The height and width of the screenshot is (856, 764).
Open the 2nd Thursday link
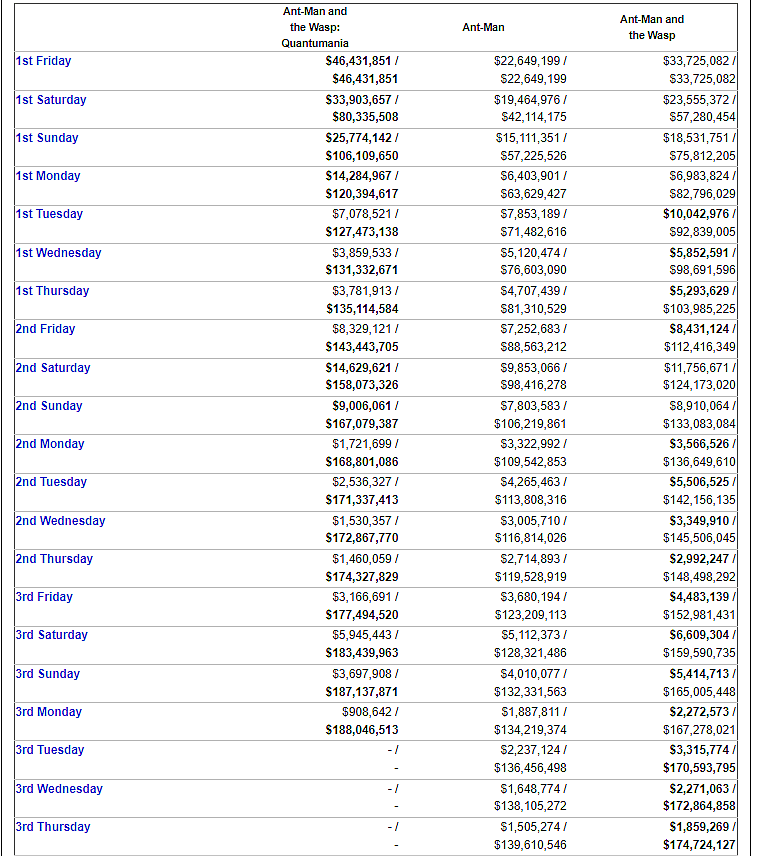[x=54, y=559]
